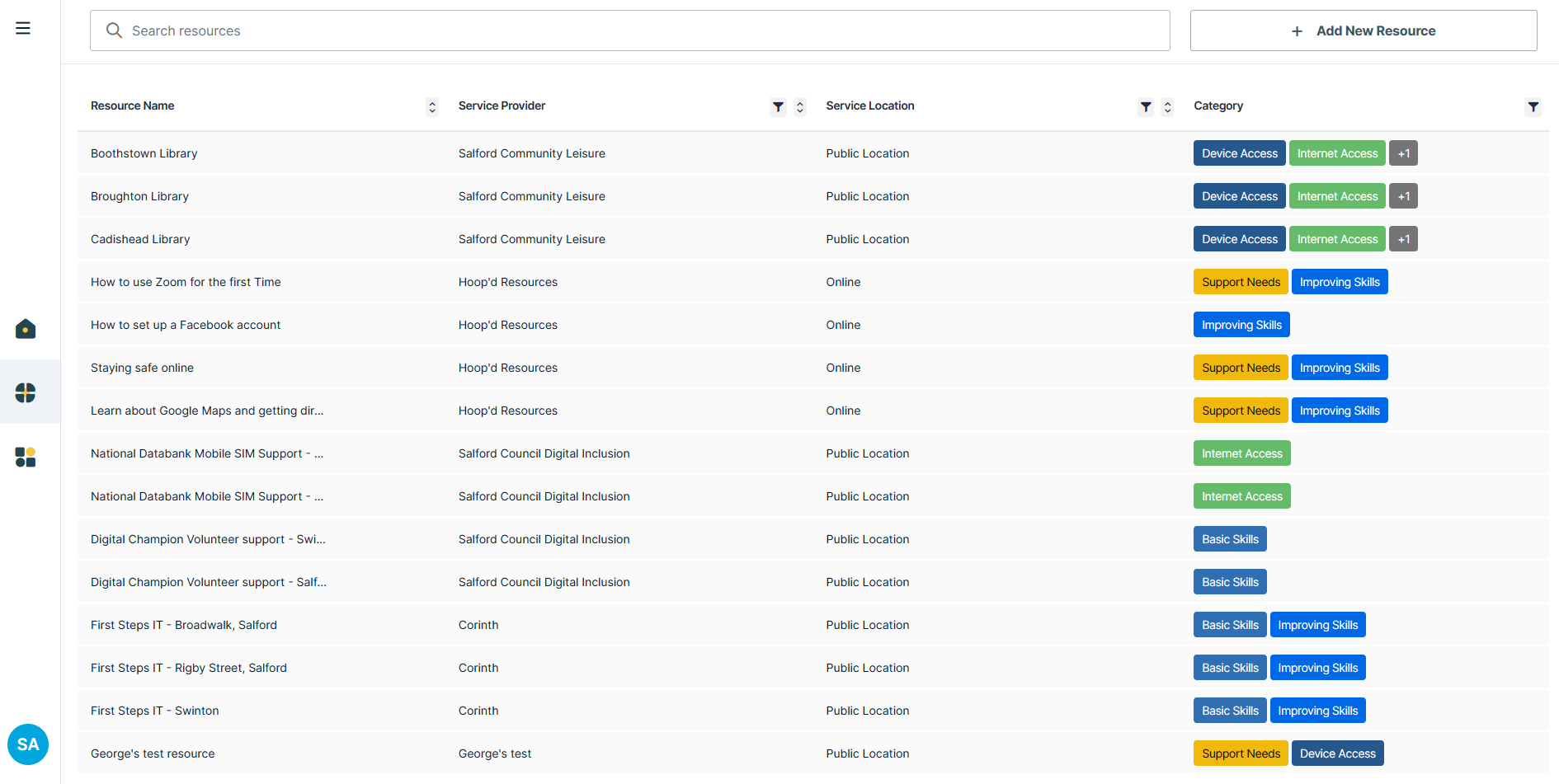
Task: Select the four-quadrant circle sidebar icon
Action: pos(26,392)
